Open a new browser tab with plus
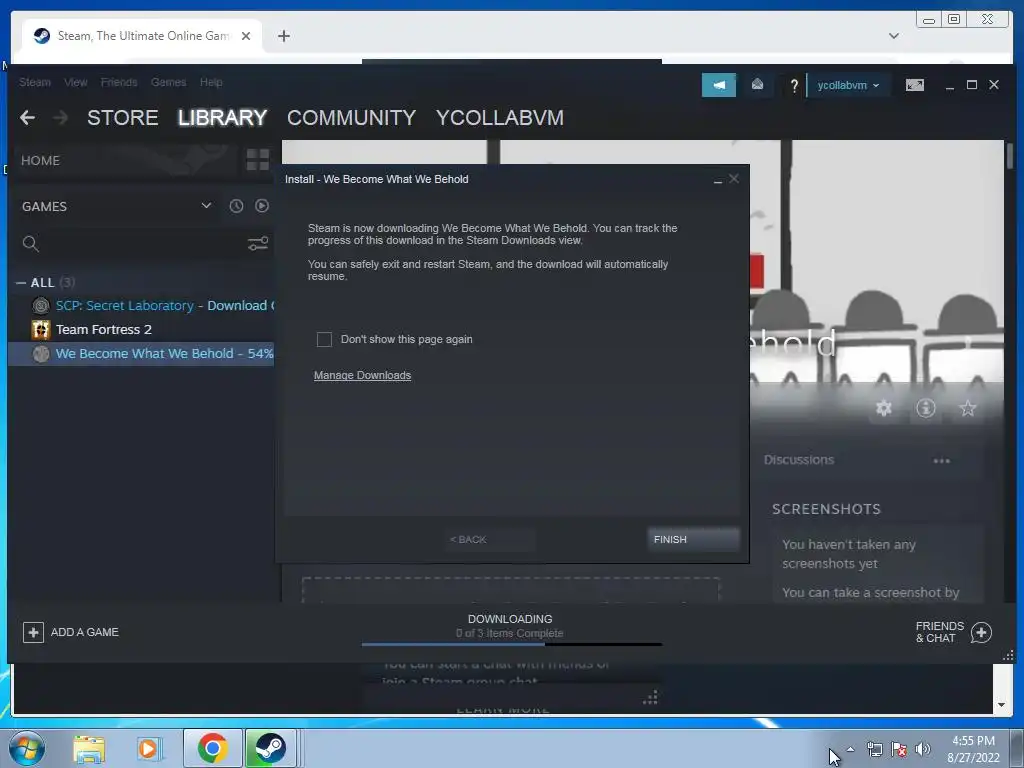Screen dimensions: 1024x768 click(x=283, y=36)
